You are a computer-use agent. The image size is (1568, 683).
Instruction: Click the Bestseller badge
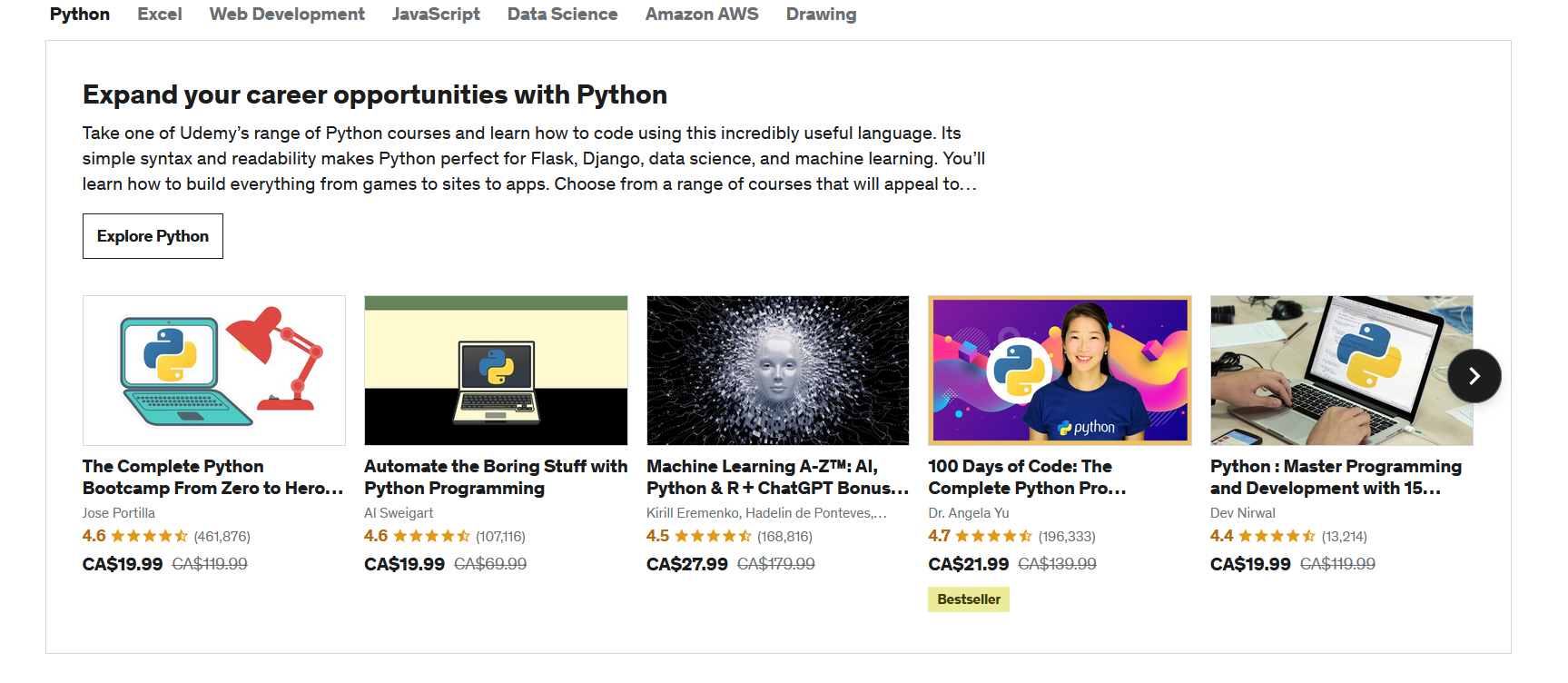click(968, 599)
